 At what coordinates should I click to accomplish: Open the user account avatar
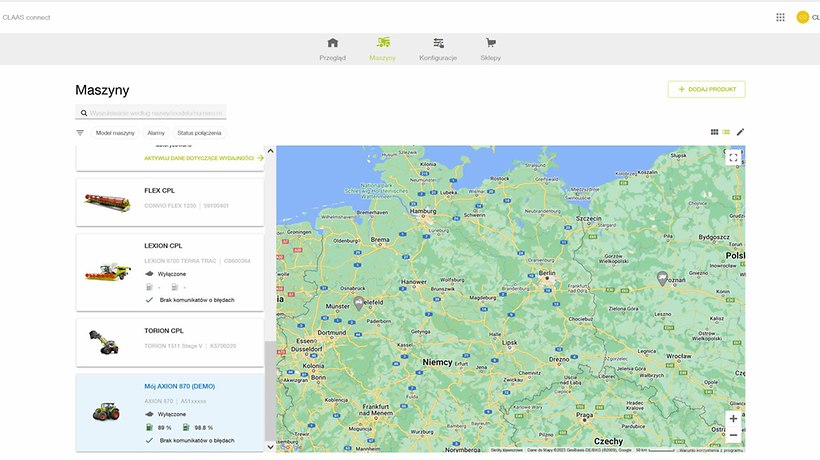[802, 17]
